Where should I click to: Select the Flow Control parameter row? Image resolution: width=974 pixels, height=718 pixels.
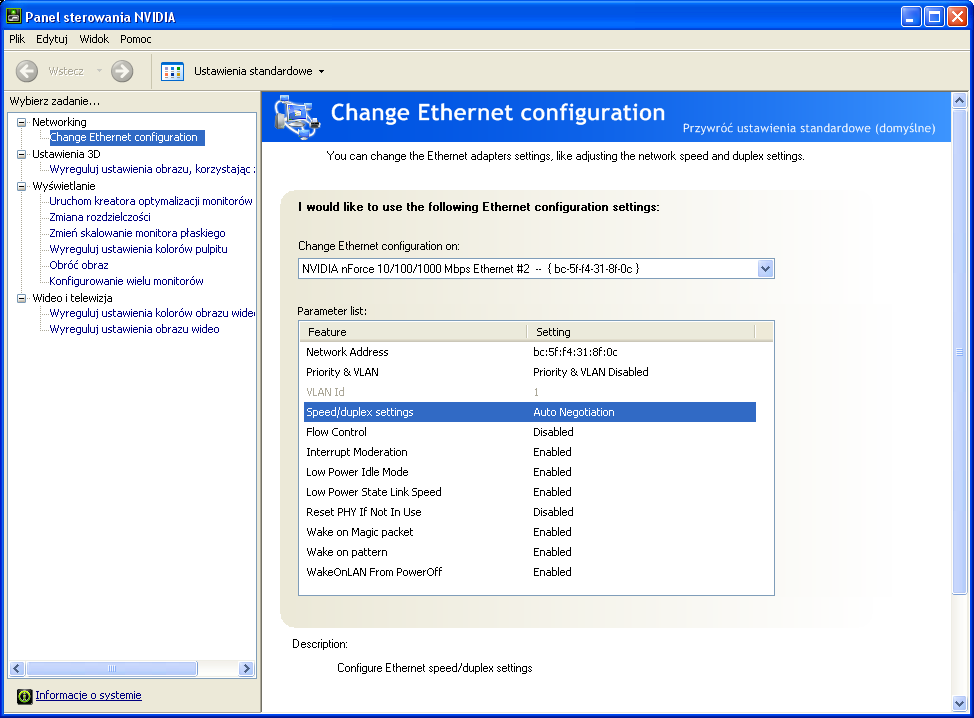point(336,432)
